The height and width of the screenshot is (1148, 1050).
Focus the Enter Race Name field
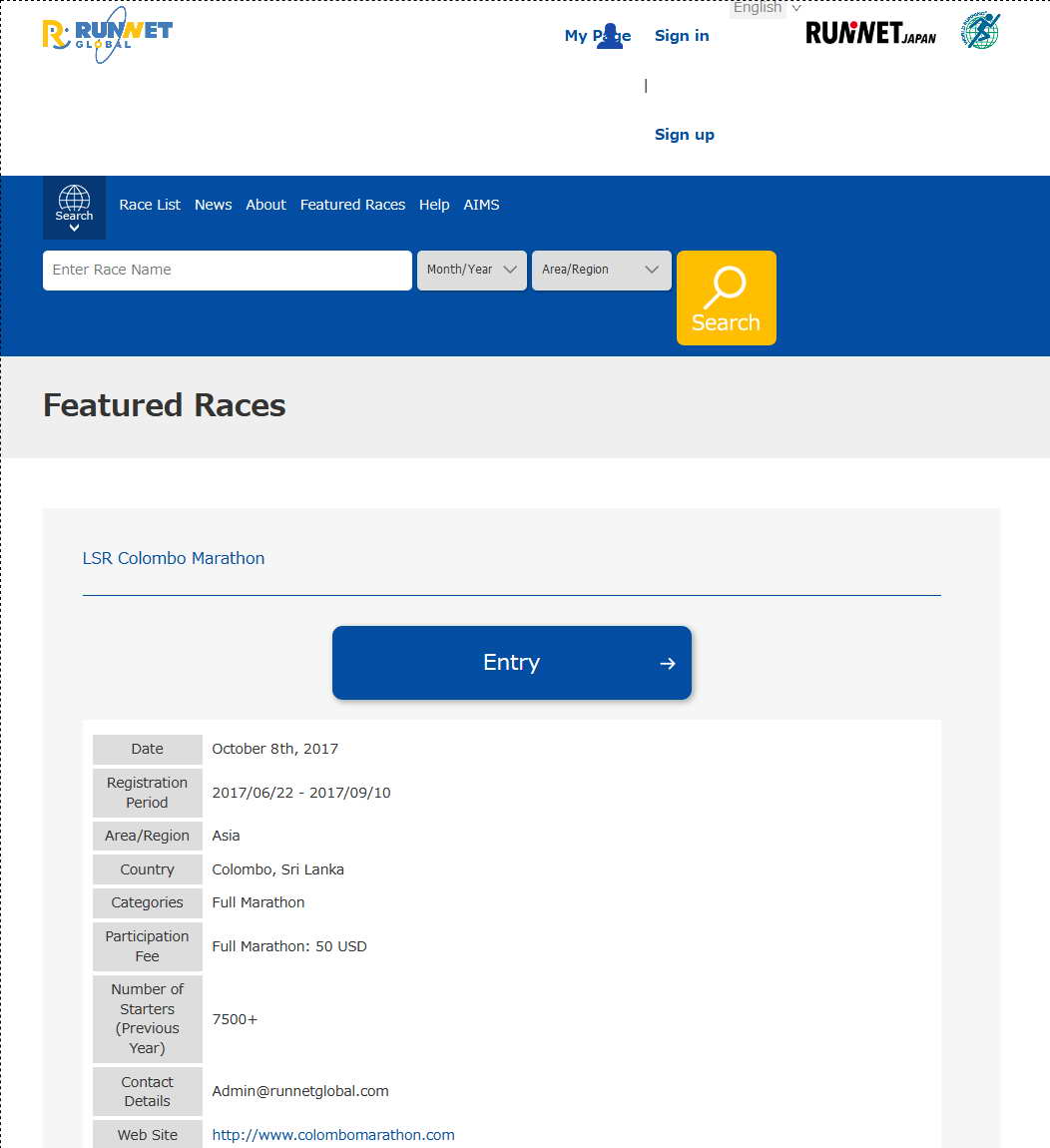coord(227,271)
